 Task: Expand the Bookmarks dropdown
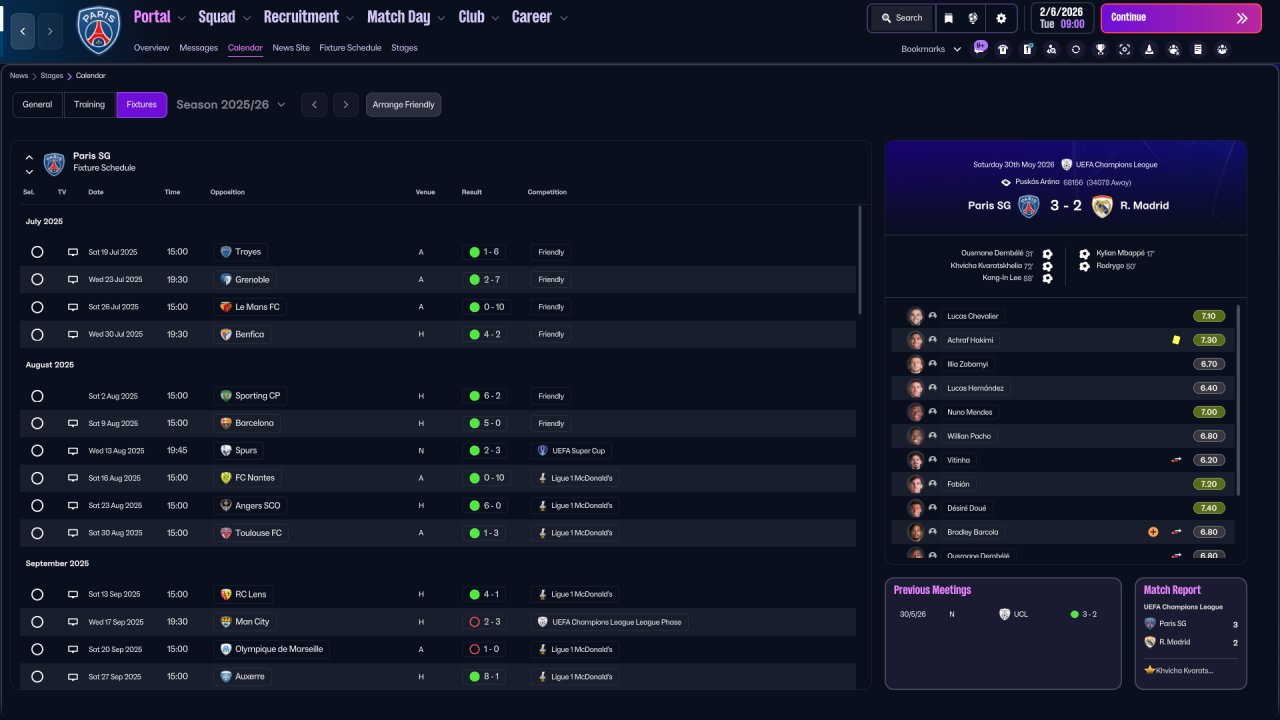point(931,49)
